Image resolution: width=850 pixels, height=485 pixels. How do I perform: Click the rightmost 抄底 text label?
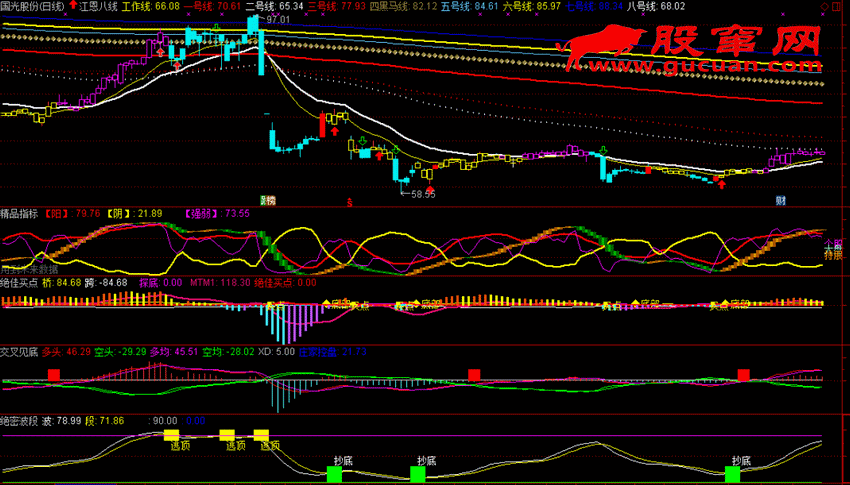[741, 461]
